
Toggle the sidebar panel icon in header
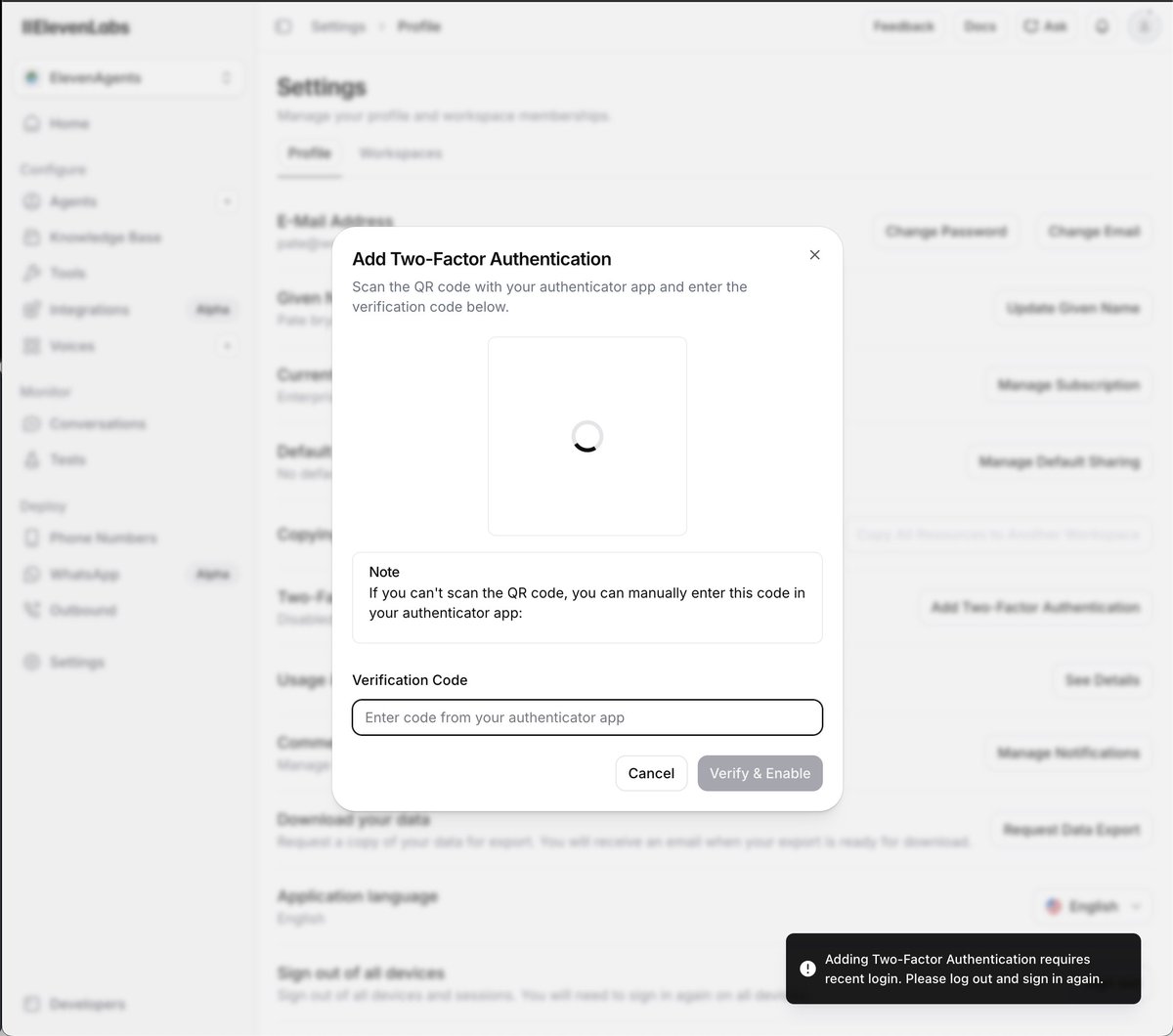pos(283,26)
